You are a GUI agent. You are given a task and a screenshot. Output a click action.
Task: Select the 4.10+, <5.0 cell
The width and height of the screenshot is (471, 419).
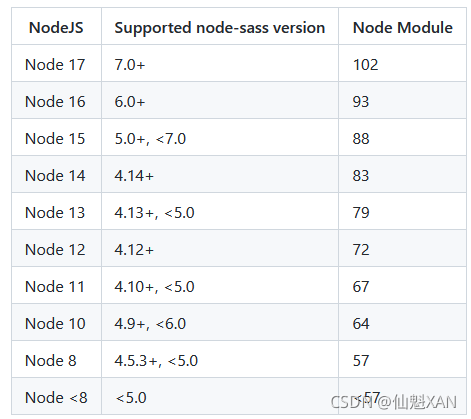click(154, 286)
